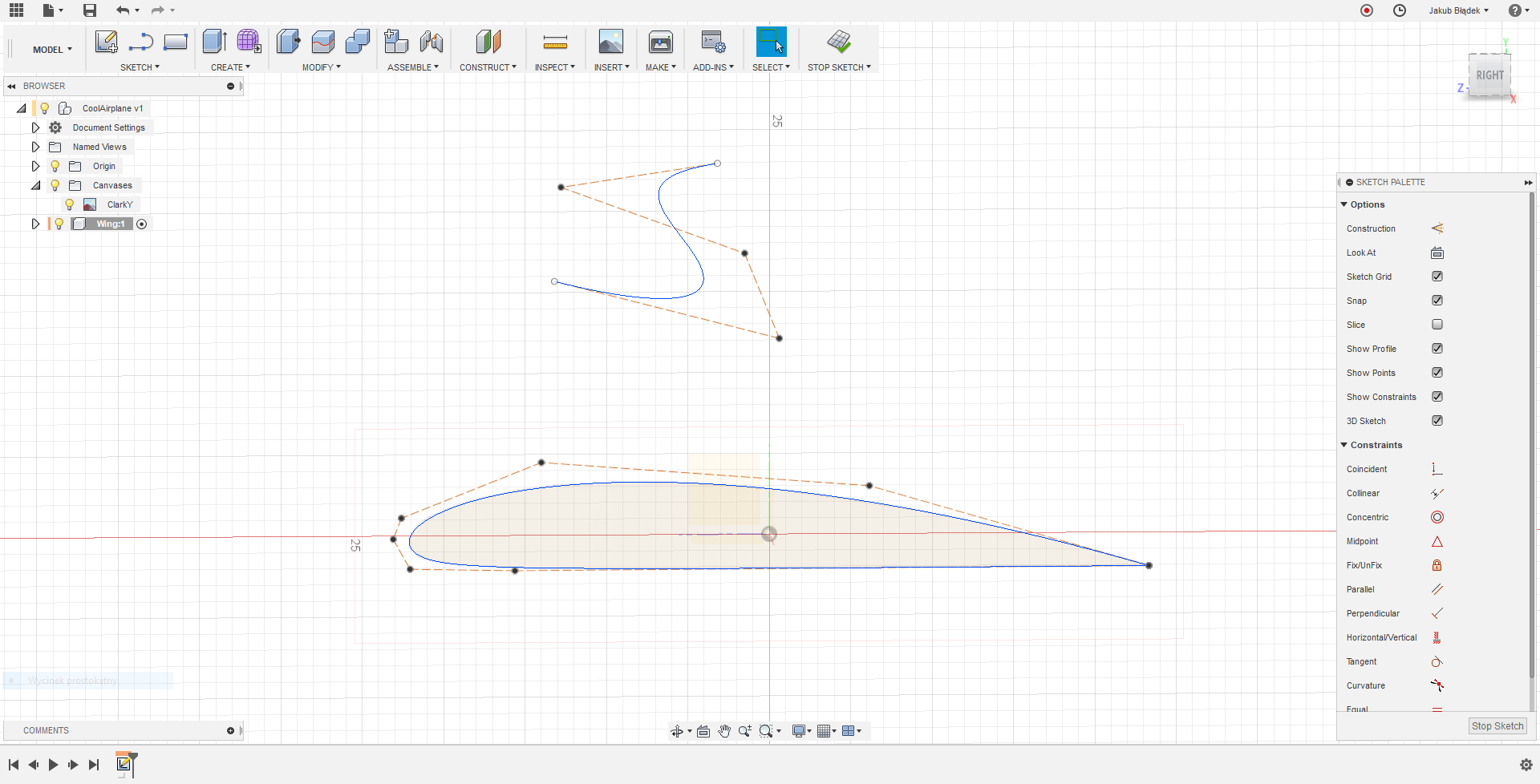This screenshot has height=784, width=1540.
Task: Click the Joint assemble icon
Action: (x=431, y=42)
